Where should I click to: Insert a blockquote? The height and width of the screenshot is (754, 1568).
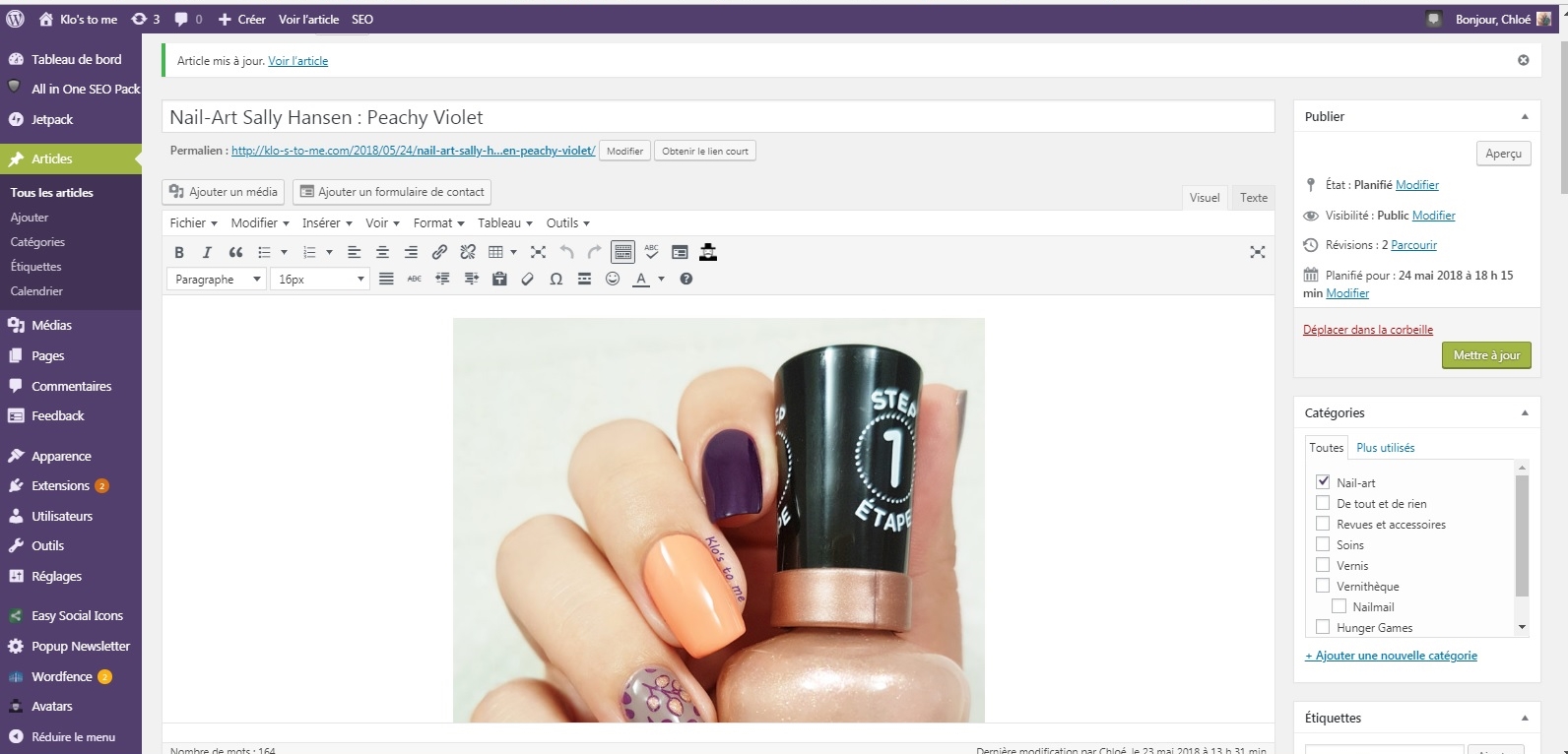(235, 253)
